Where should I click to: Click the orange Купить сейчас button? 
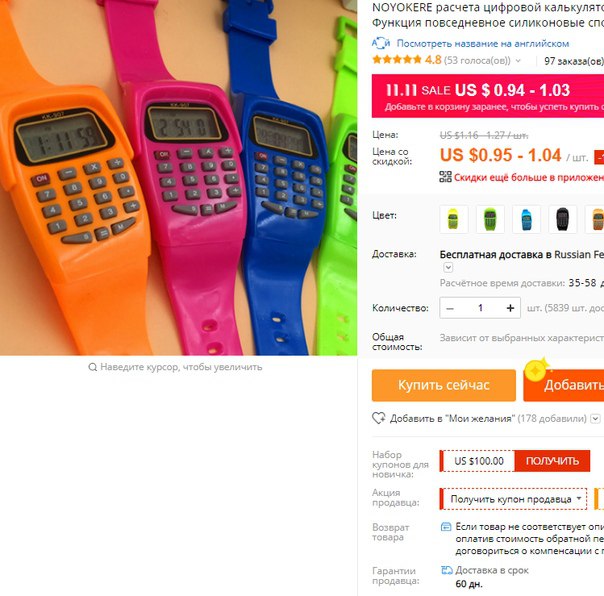[444, 385]
